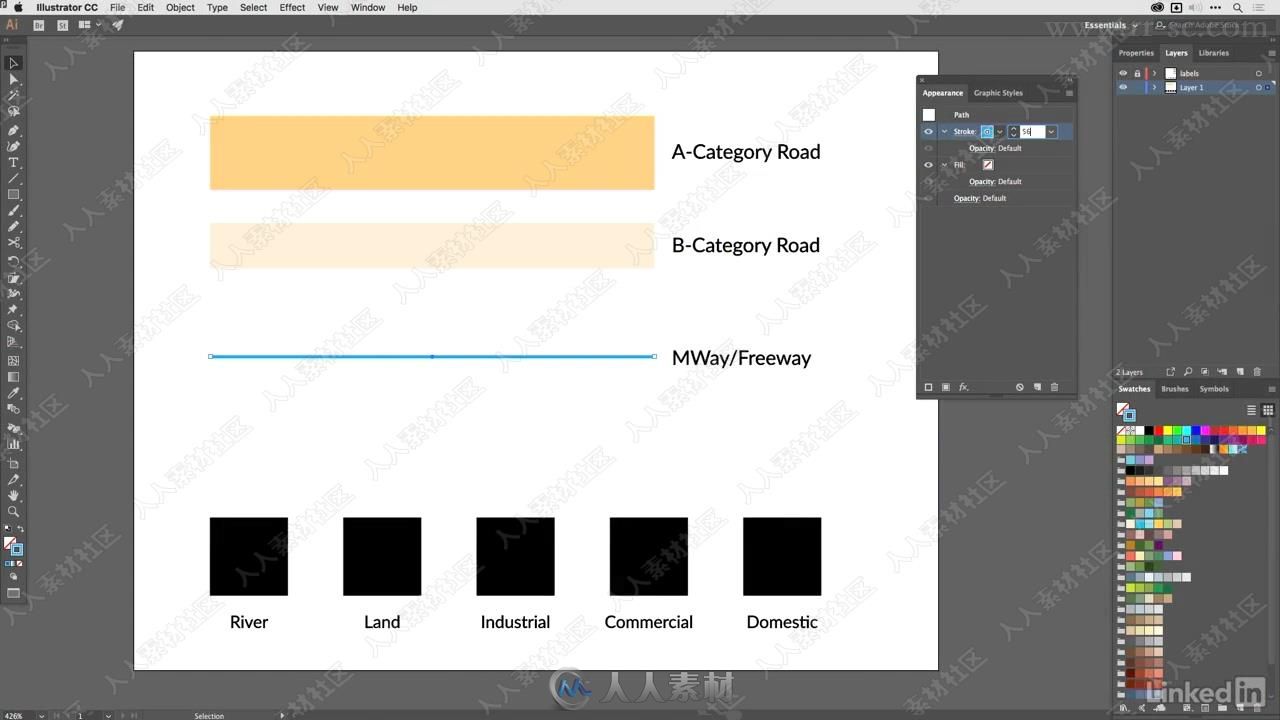
Task: Click Opacity link under Fill
Action: [x=982, y=182]
